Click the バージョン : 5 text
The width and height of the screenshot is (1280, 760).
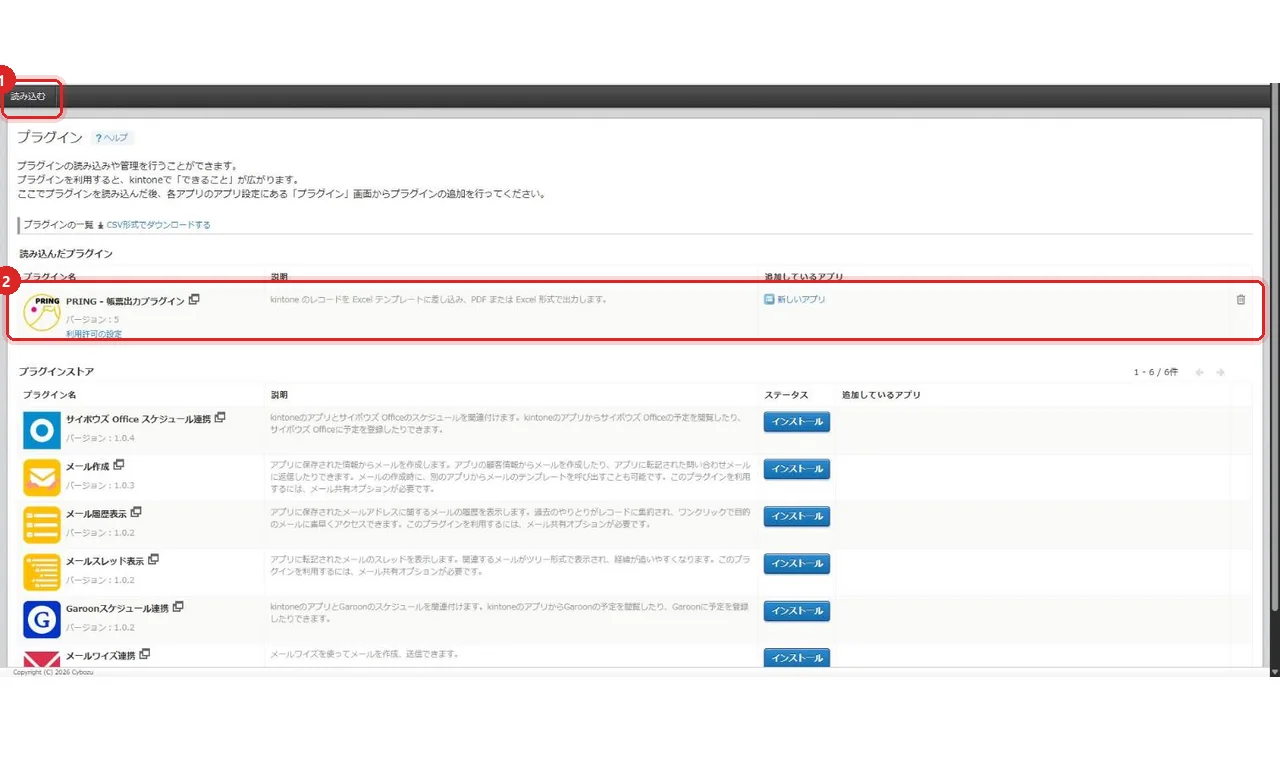click(x=92, y=319)
